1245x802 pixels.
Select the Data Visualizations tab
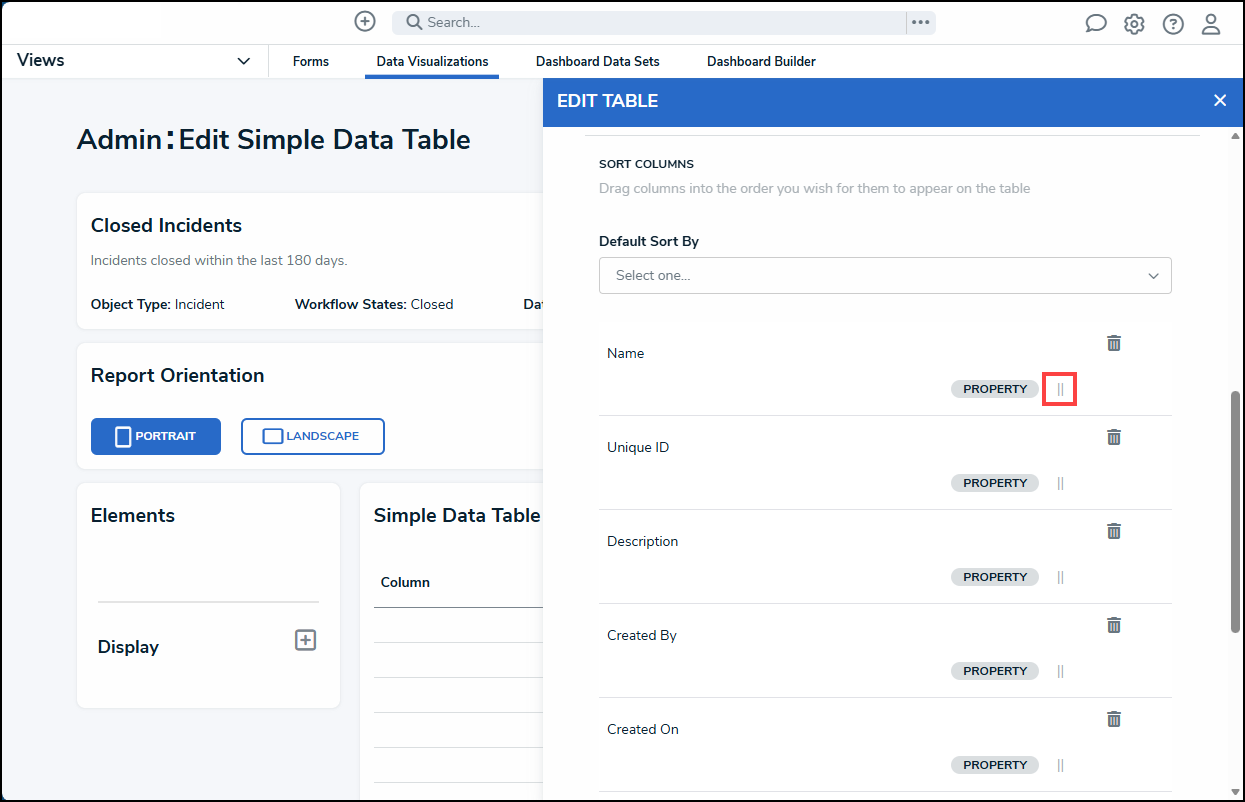click(x=432, y=62)
